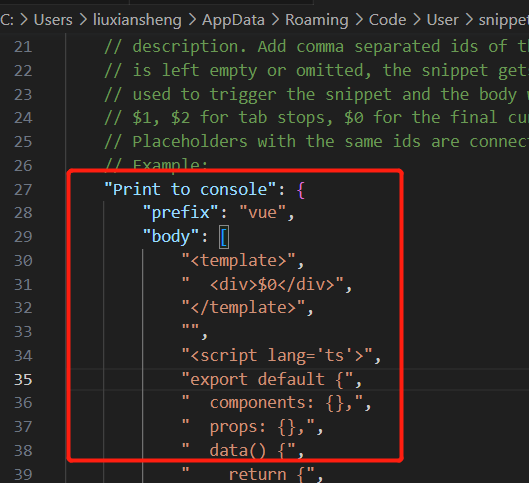Open the Code breadcrumb segment

(387, 20)
